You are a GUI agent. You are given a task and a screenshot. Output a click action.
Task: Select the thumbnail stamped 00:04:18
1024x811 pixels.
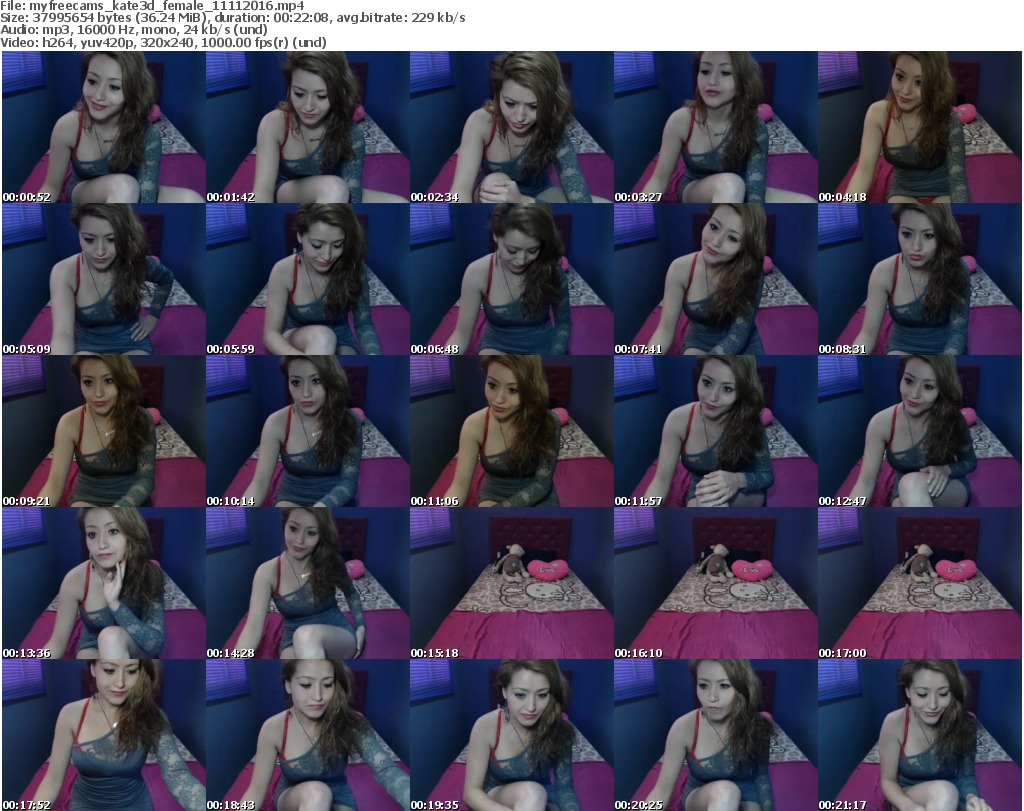920,127
